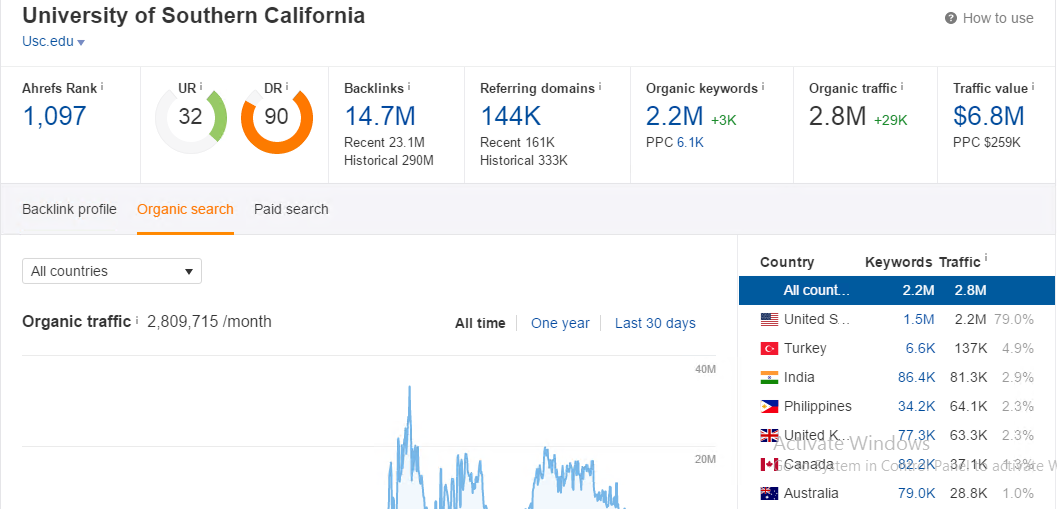Image resolution: width=1057 pixels, height=509 pixels.
Task: Switch chart range to One year
Action: pos(560,323)
